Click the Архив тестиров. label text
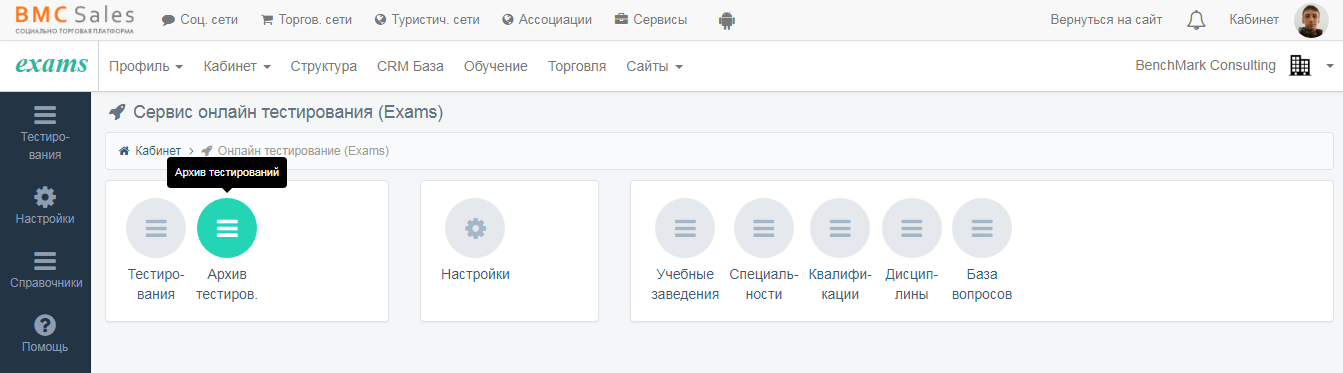Screen dimensions: 1343x373 click(227, 284)
